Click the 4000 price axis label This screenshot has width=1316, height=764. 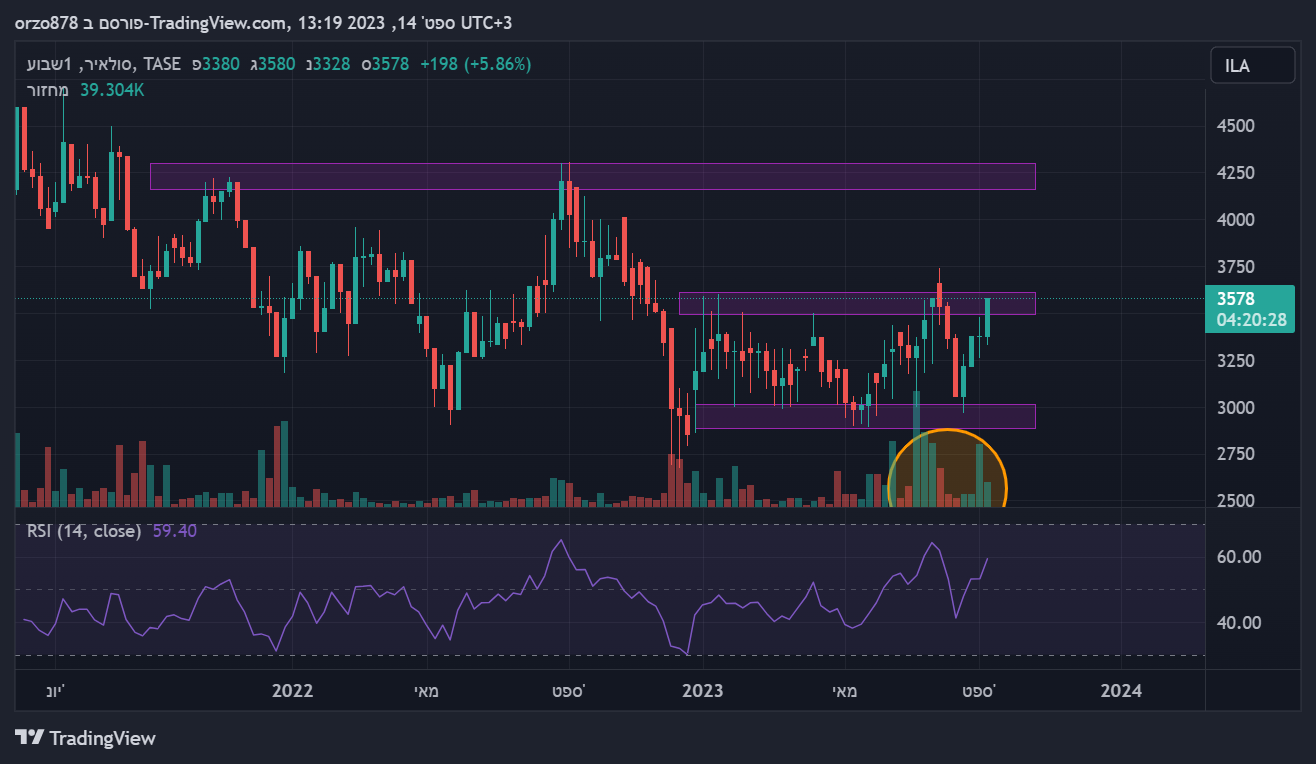click(1237, 220)
